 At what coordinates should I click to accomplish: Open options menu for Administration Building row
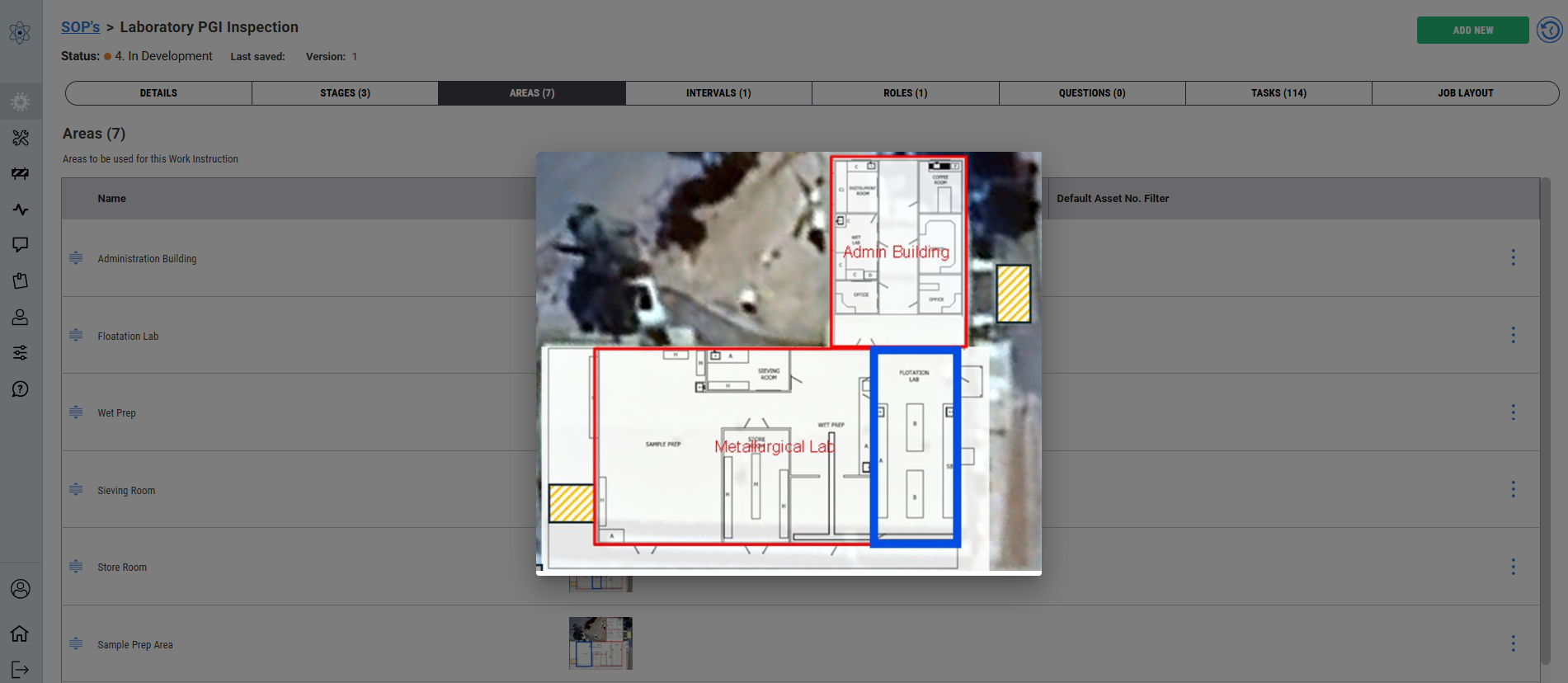tap(1513, 257)
